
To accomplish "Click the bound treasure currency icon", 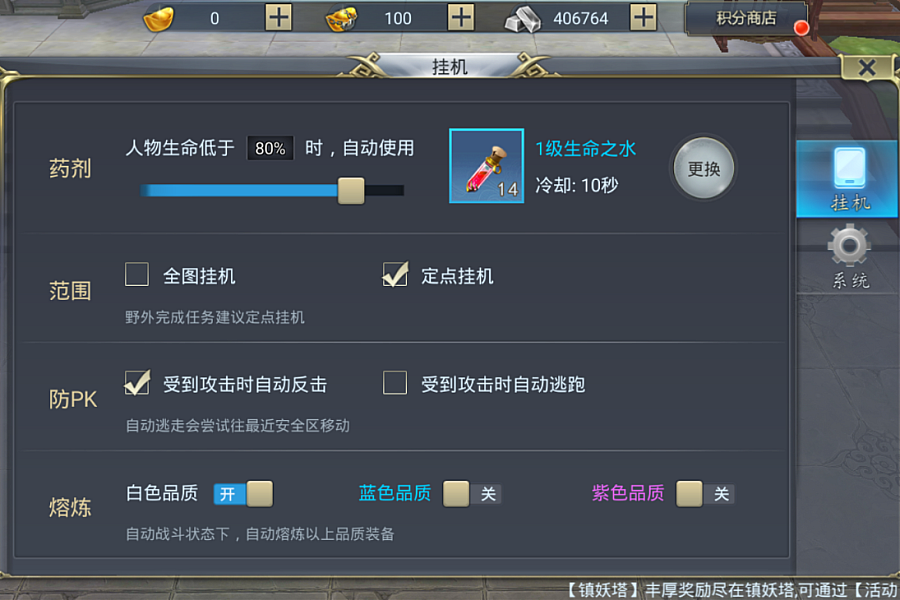I will (341, 19).
